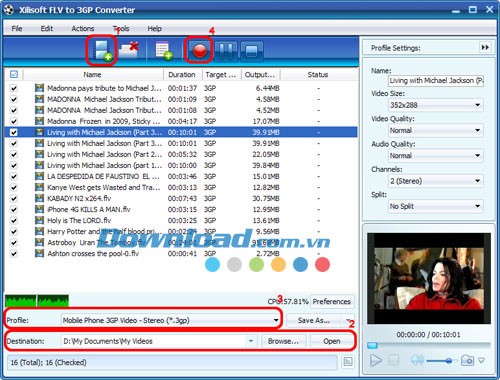Screen dimensions: 500x380
Task: Take a snapshot with the camera icon
Action: (467, 360)
